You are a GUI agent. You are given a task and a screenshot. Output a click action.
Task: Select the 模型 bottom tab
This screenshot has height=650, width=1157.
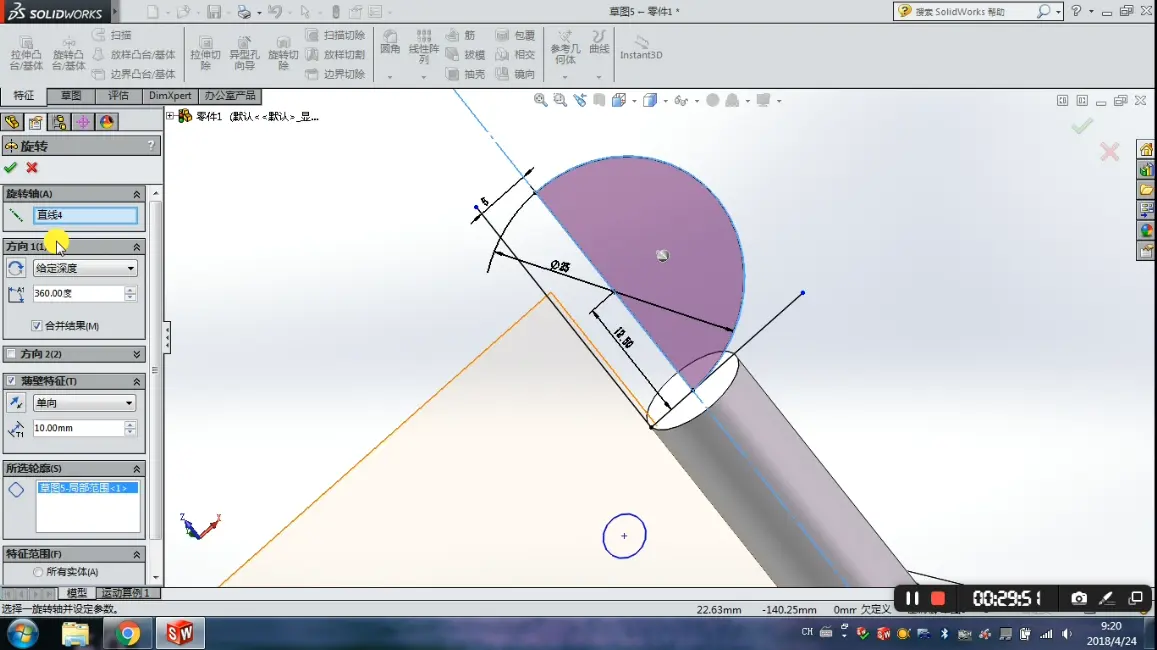click(77, 593)
